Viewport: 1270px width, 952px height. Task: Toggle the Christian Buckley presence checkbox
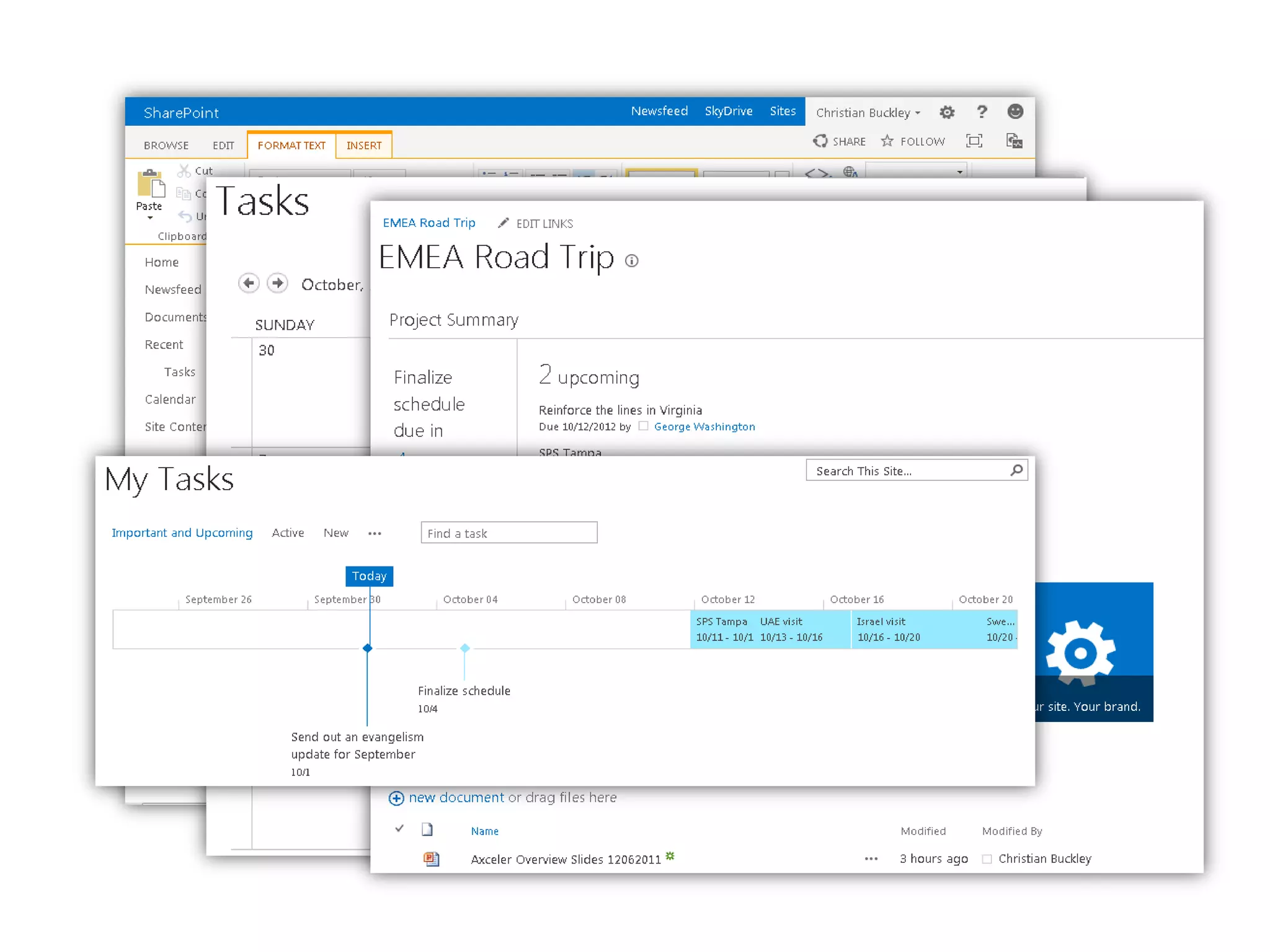(x=987, y=859)
